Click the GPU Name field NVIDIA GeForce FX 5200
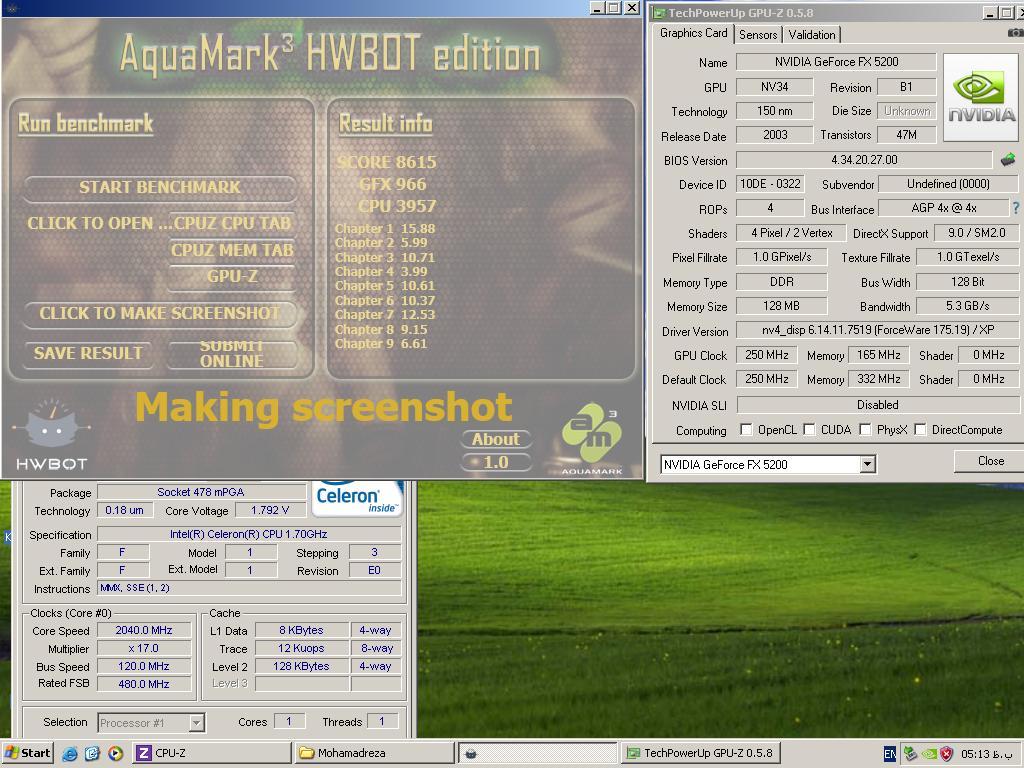 pyautogui.click(x=836, y=62)
